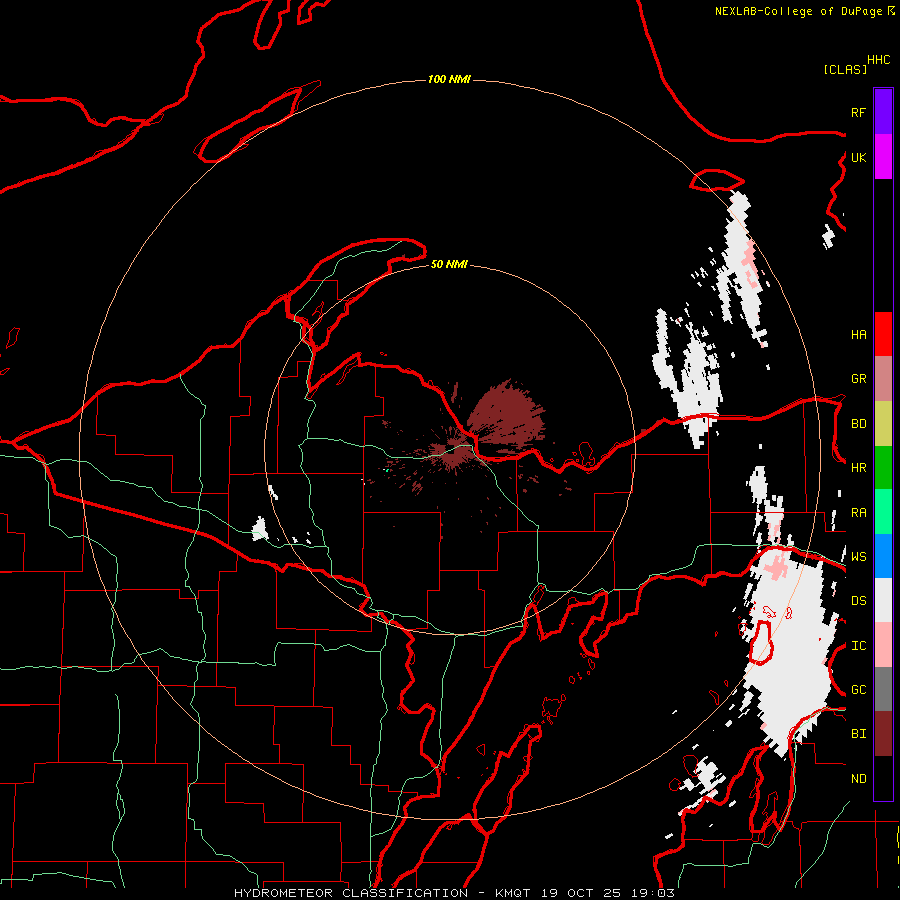Click the ND black legend swatch

pyautogui.click(x=883, y=778)
